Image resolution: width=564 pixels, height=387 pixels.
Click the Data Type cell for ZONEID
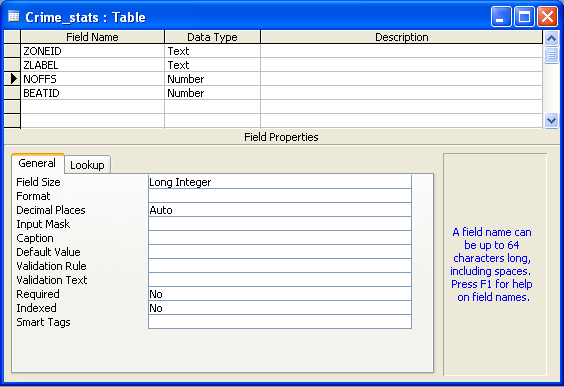point(212,51)
